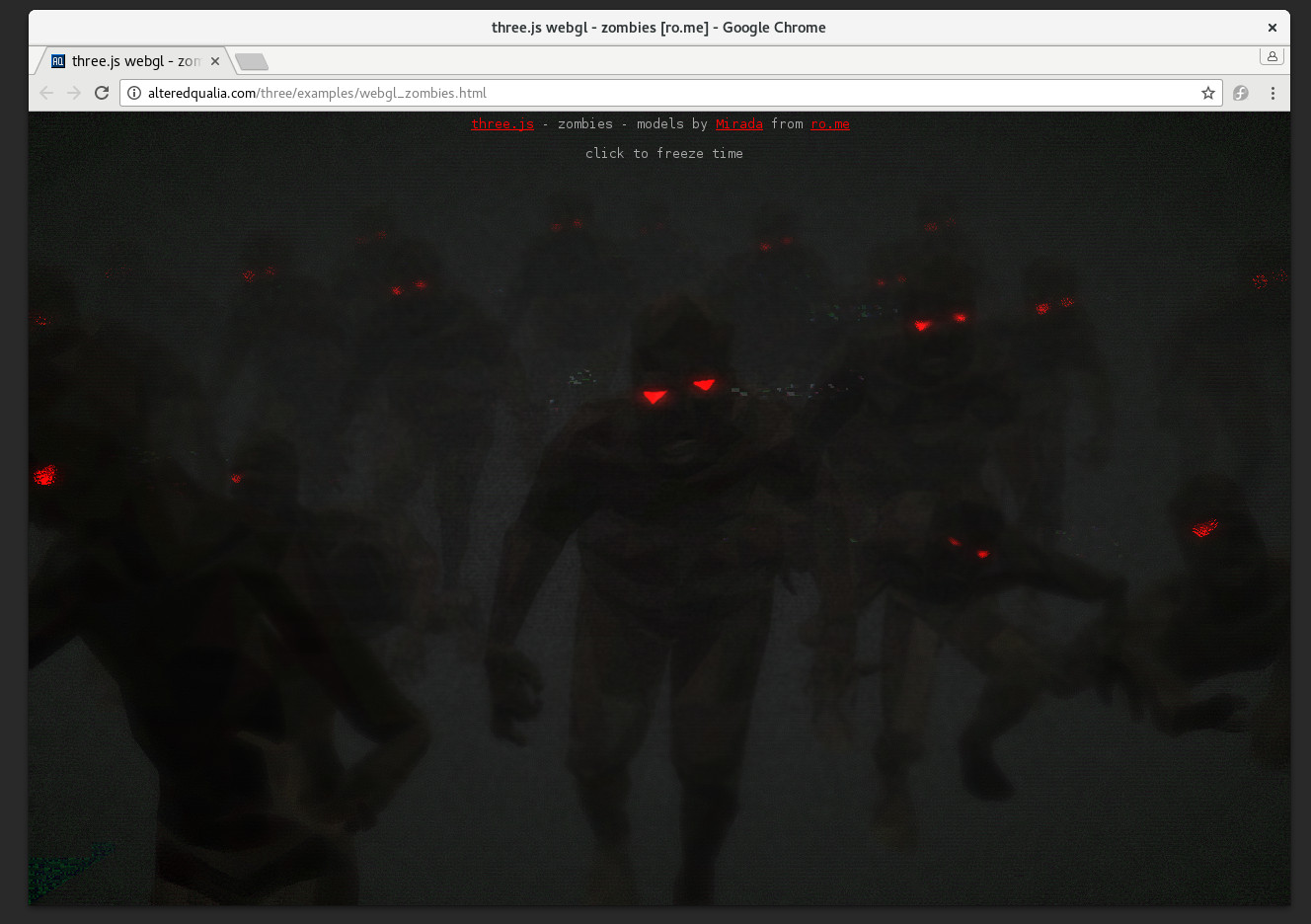Focus the alteredqualia.com address bar
Image resolution: width=1311 pixels, height=924 pixels.
tap(661, 93)
